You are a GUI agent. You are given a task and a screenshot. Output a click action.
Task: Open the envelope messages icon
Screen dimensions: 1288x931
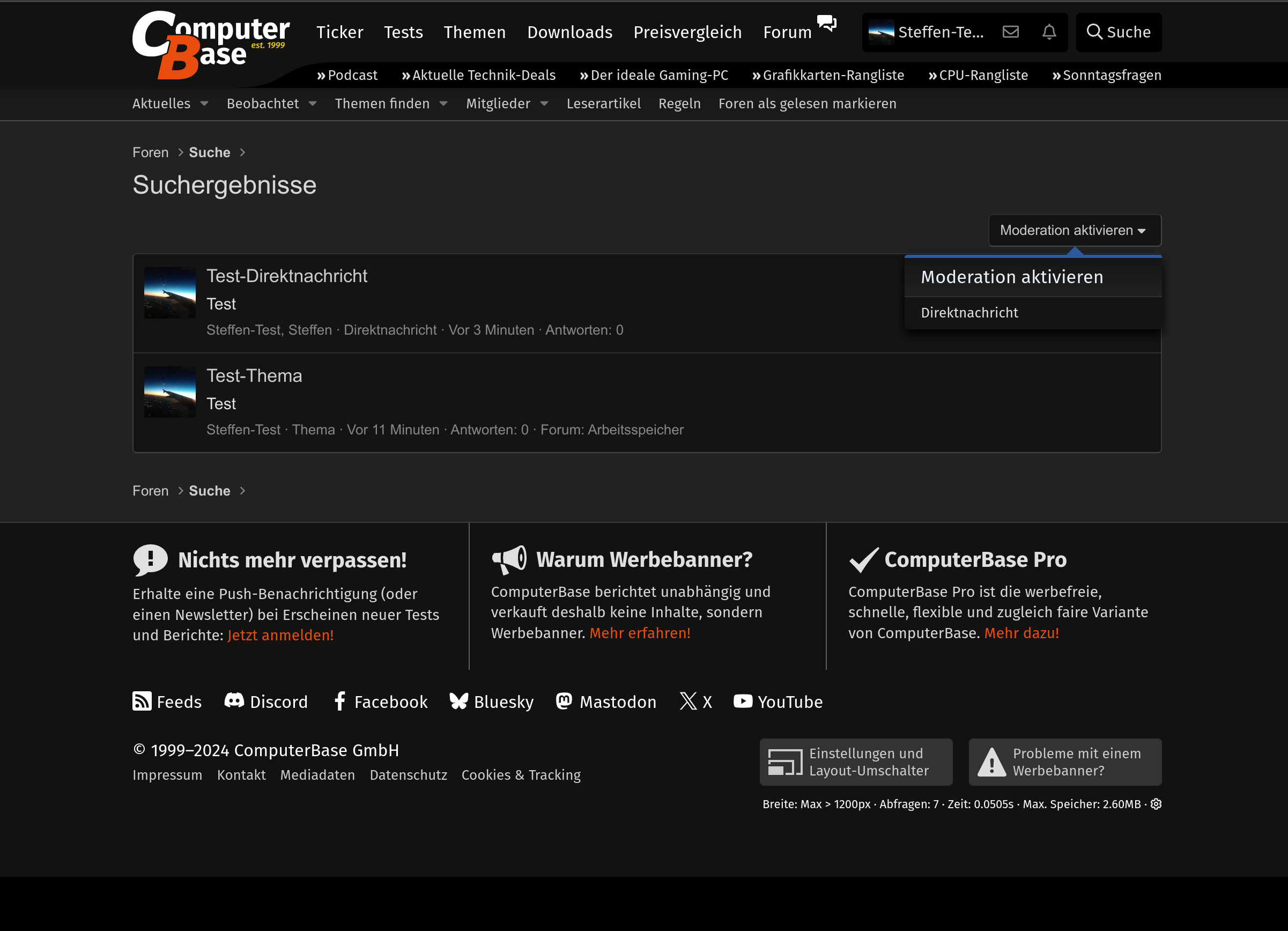coord(1010,32)
